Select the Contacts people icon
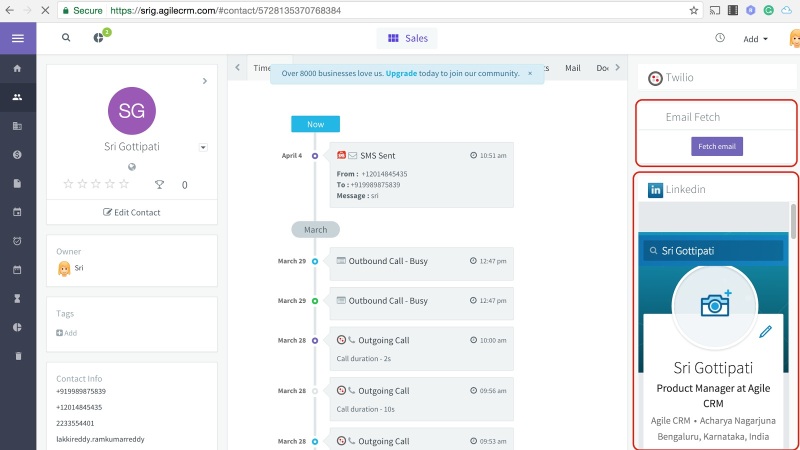The image size is (800, 450). click(x=17, y=97)
